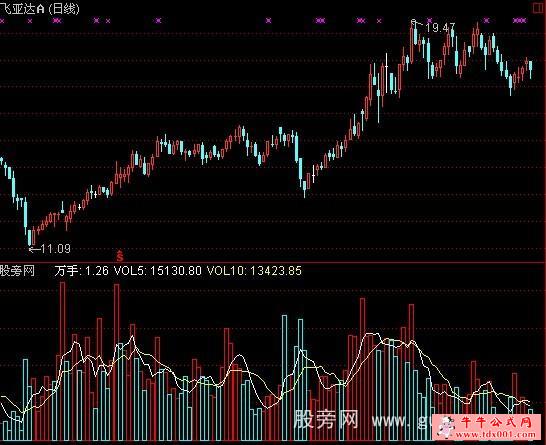Click the window layout icon at top-right corner
Viewport: 546px width, 445px height.
tap(539, 8)
